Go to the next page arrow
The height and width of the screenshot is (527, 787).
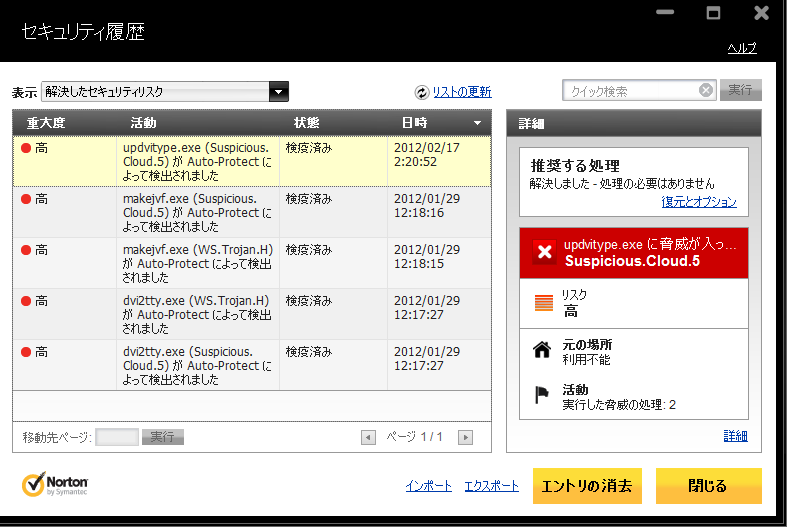[x=465, y=438]
